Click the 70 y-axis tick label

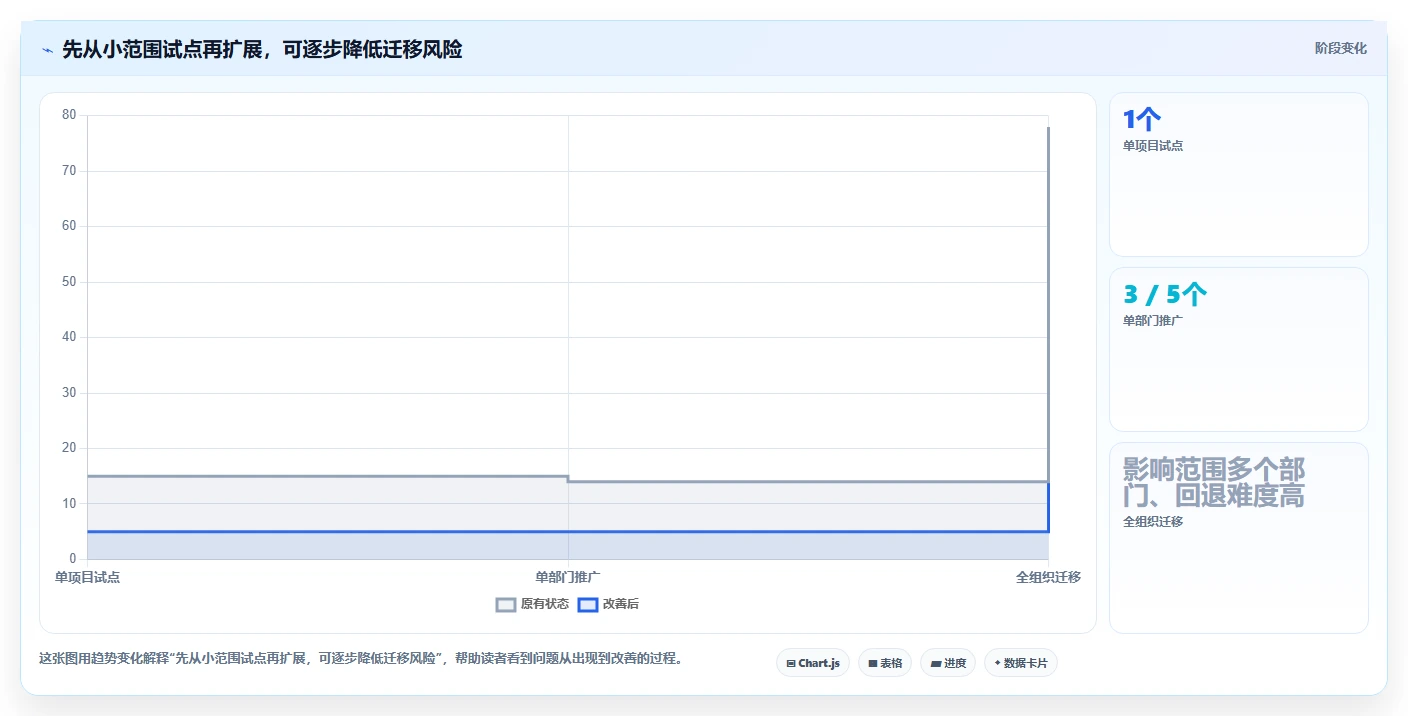tap(69, 171)
